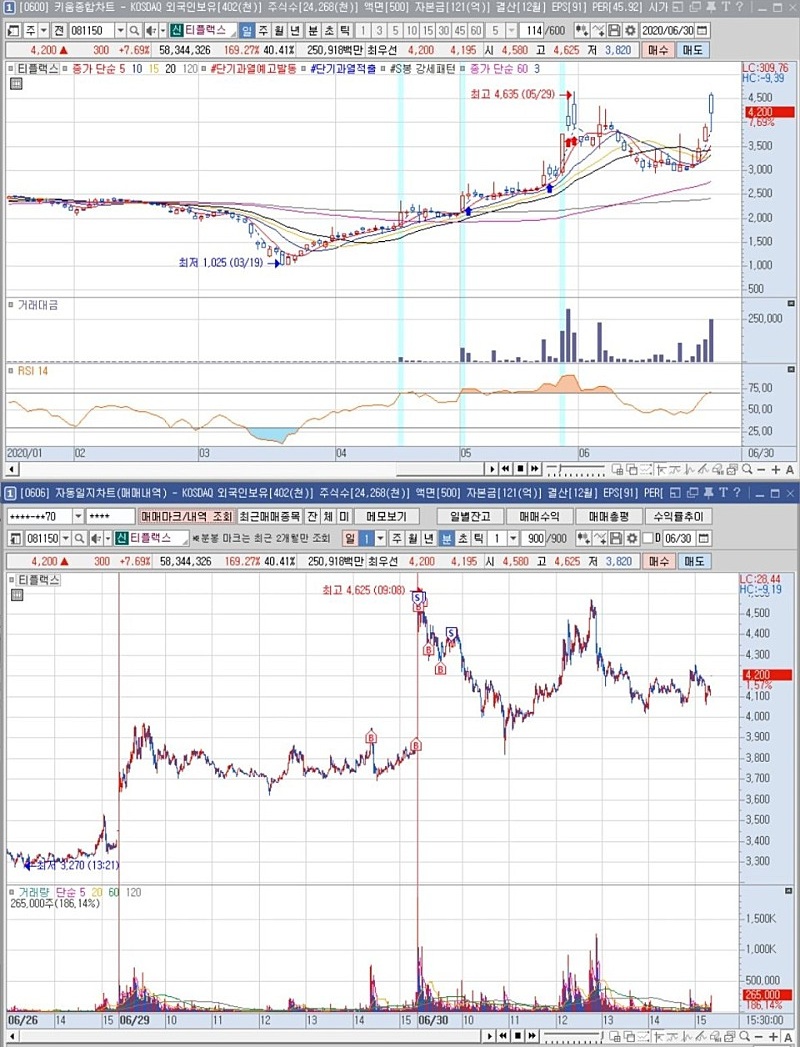Open the calendar picker next to 2020/06/30
This screenshot has height=1048, width=800.
point(701,31)
